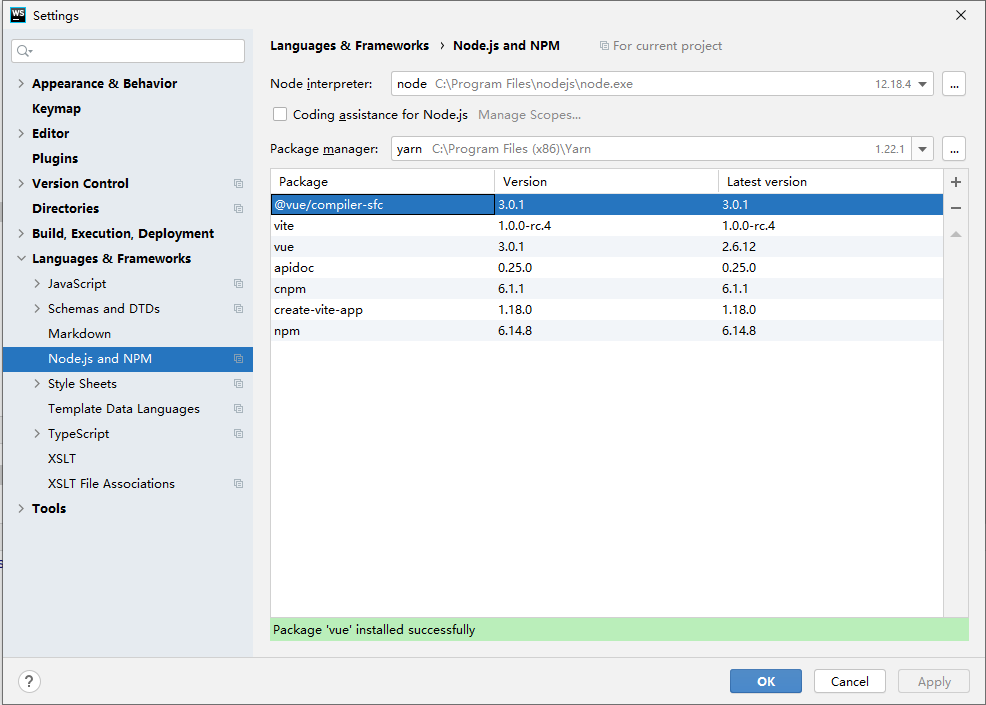Click project-level icon beside Directories
Viewport: 986px width, 705px height.
pos(238,208)
